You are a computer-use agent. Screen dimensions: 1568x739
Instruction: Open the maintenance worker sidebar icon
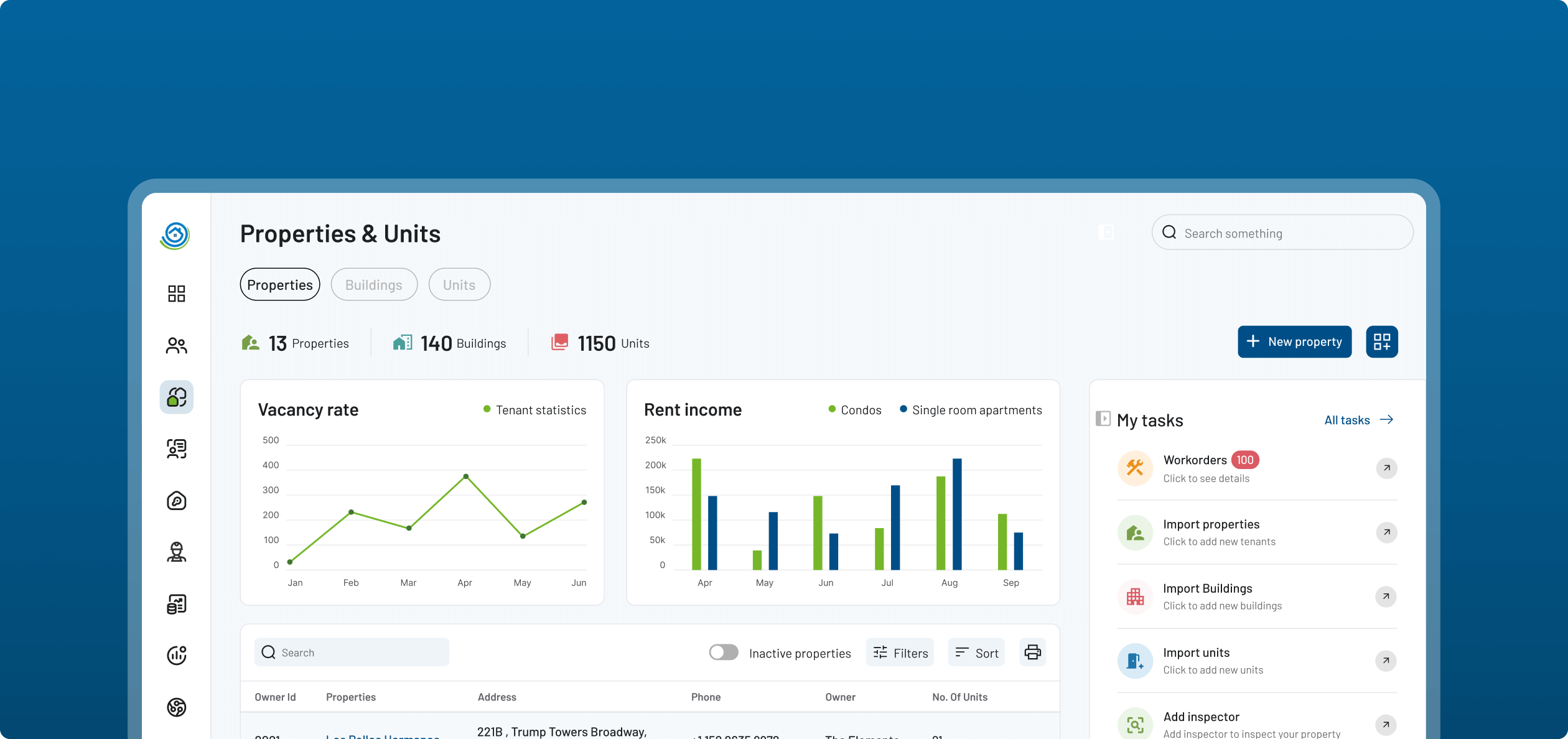[x=177, y=552]
